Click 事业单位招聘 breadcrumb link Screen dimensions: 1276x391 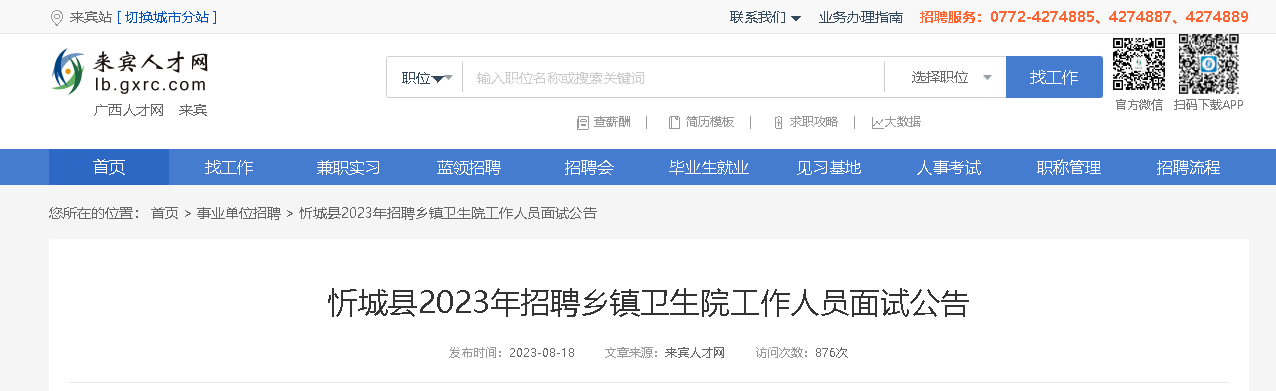coord(238,213)
